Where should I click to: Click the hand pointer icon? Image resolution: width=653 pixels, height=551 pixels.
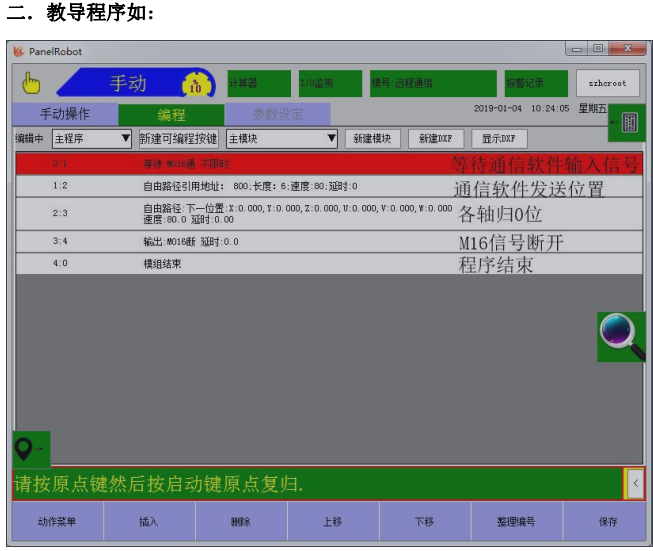pyautogui.click(x=30, y=84)
